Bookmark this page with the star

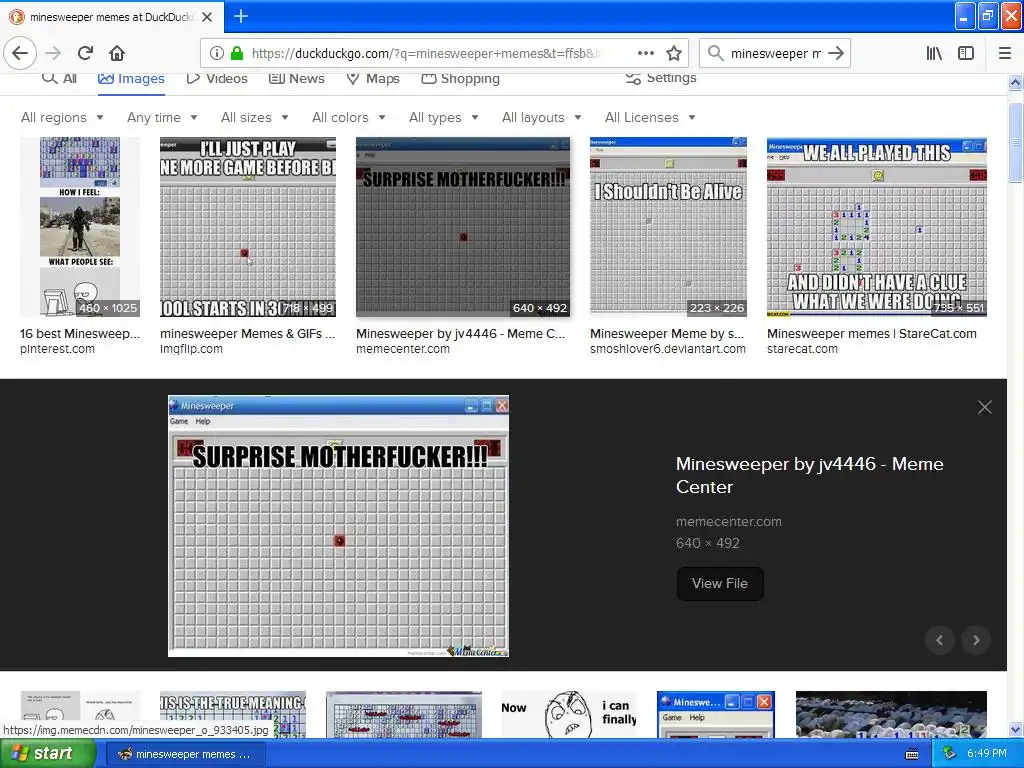coord(674,53)
